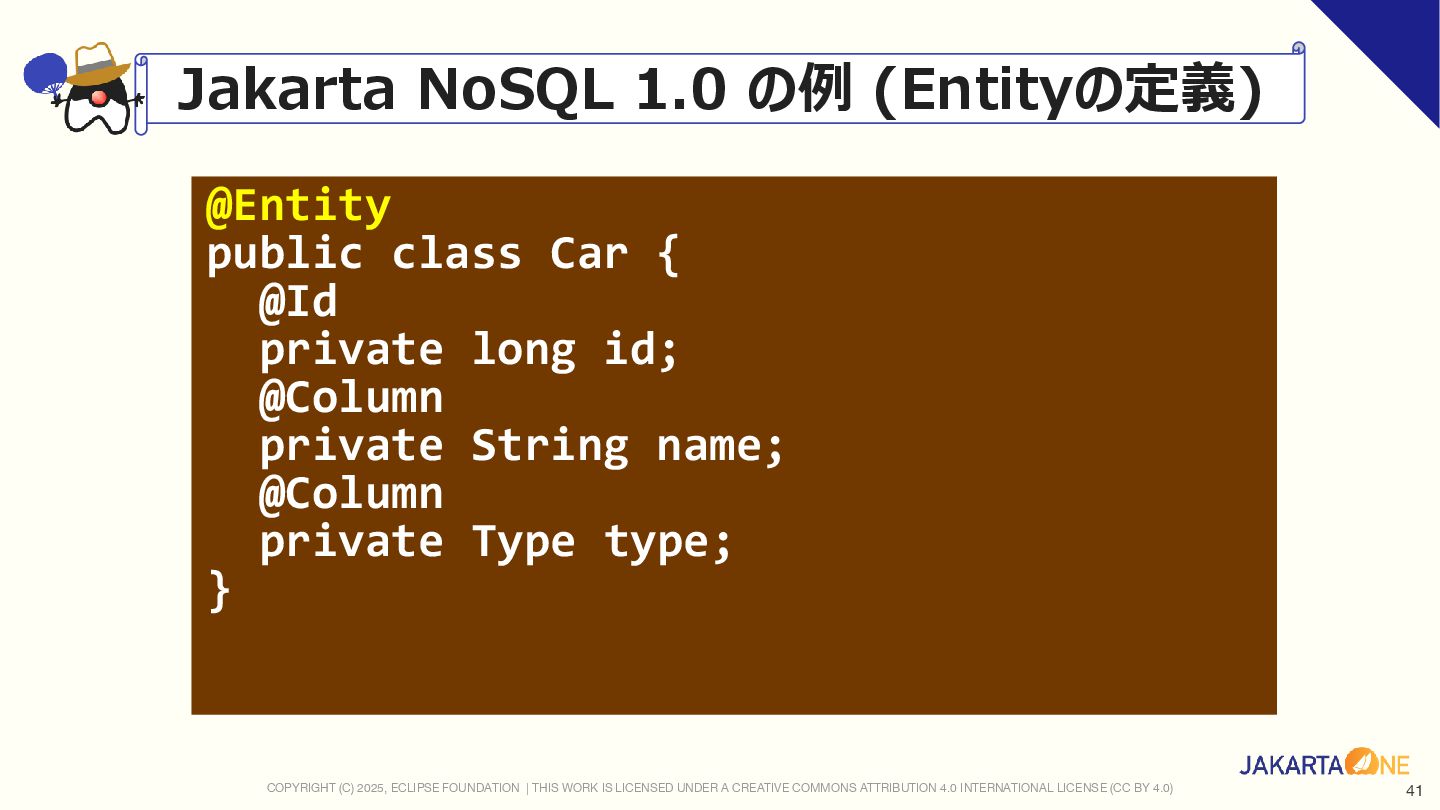
Task: Click the copyright notice footer text
Action: (x=720, y=788)
